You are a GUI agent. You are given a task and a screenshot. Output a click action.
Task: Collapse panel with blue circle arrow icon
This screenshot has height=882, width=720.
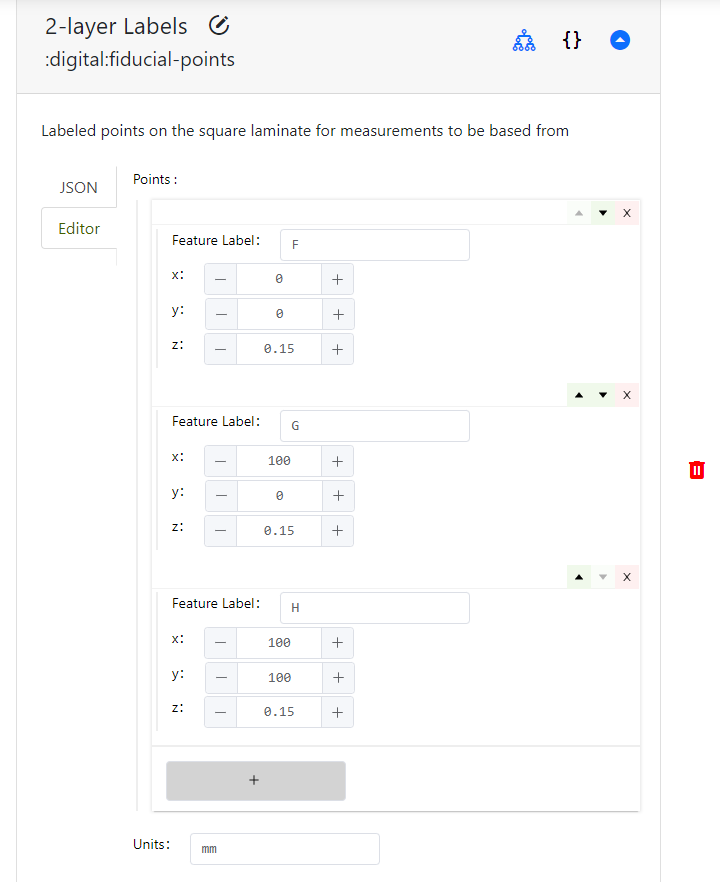point(620,40)
